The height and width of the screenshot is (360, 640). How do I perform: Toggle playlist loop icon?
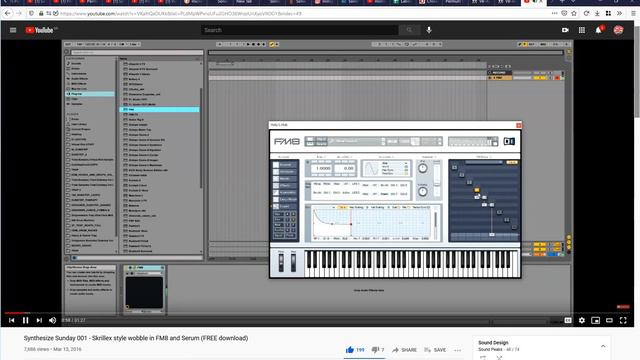[x=483, y=358]
